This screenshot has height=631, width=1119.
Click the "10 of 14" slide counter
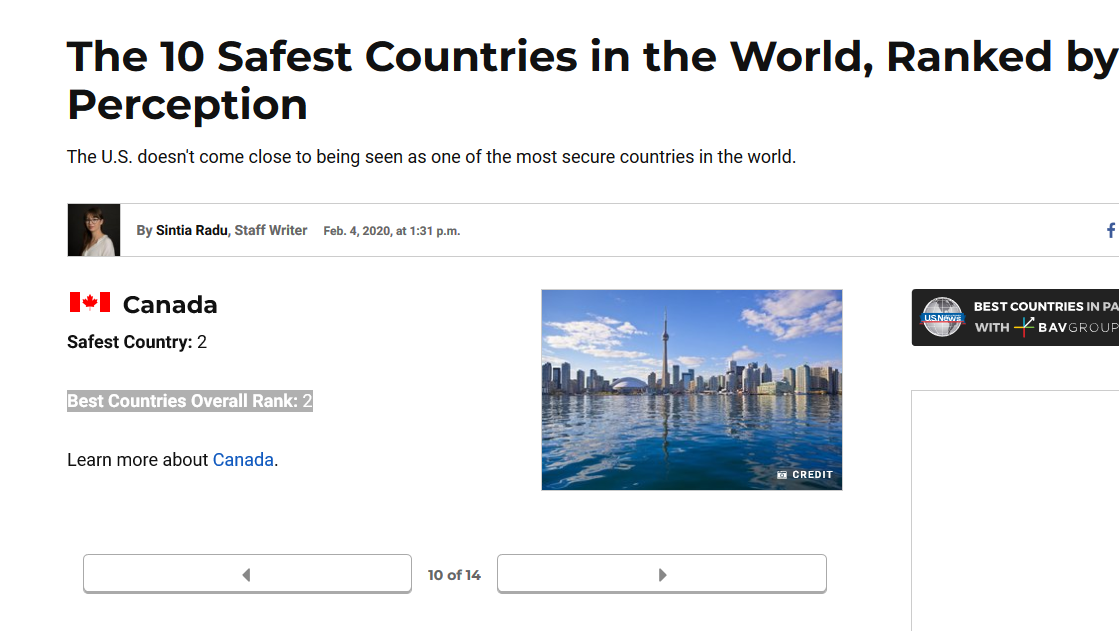454,575
